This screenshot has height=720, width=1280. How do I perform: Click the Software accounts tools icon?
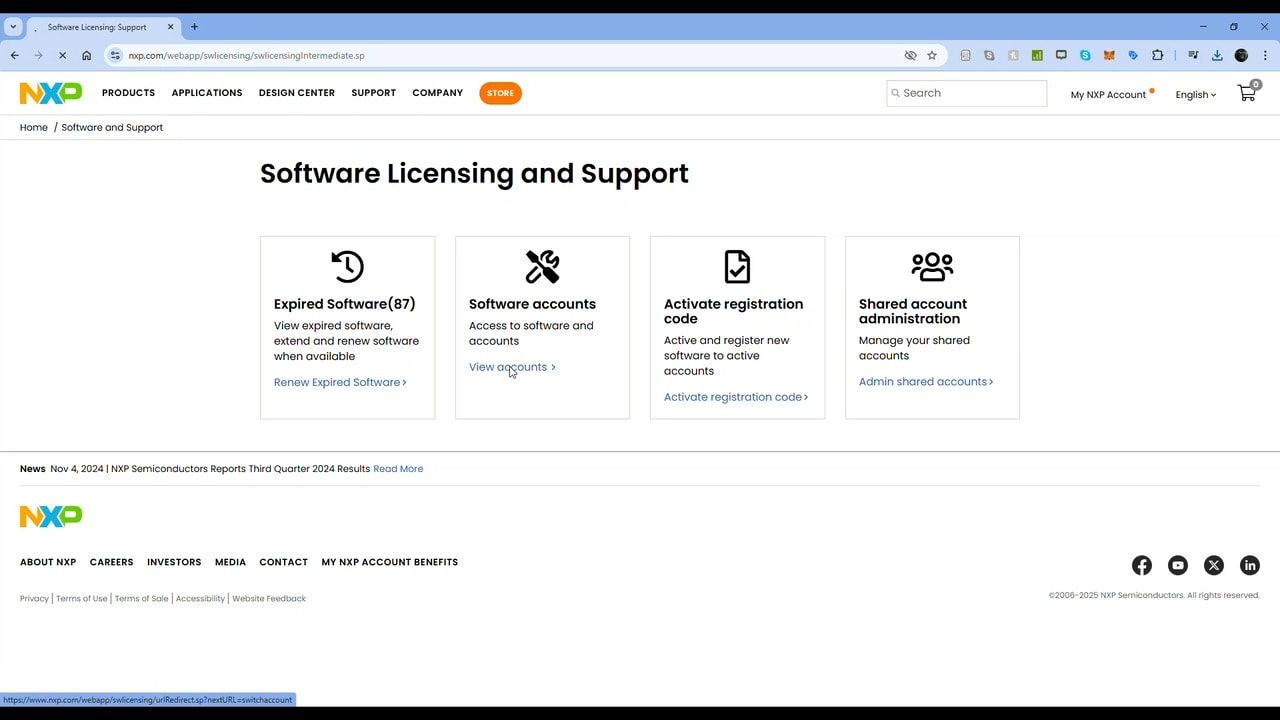[542, 267]
